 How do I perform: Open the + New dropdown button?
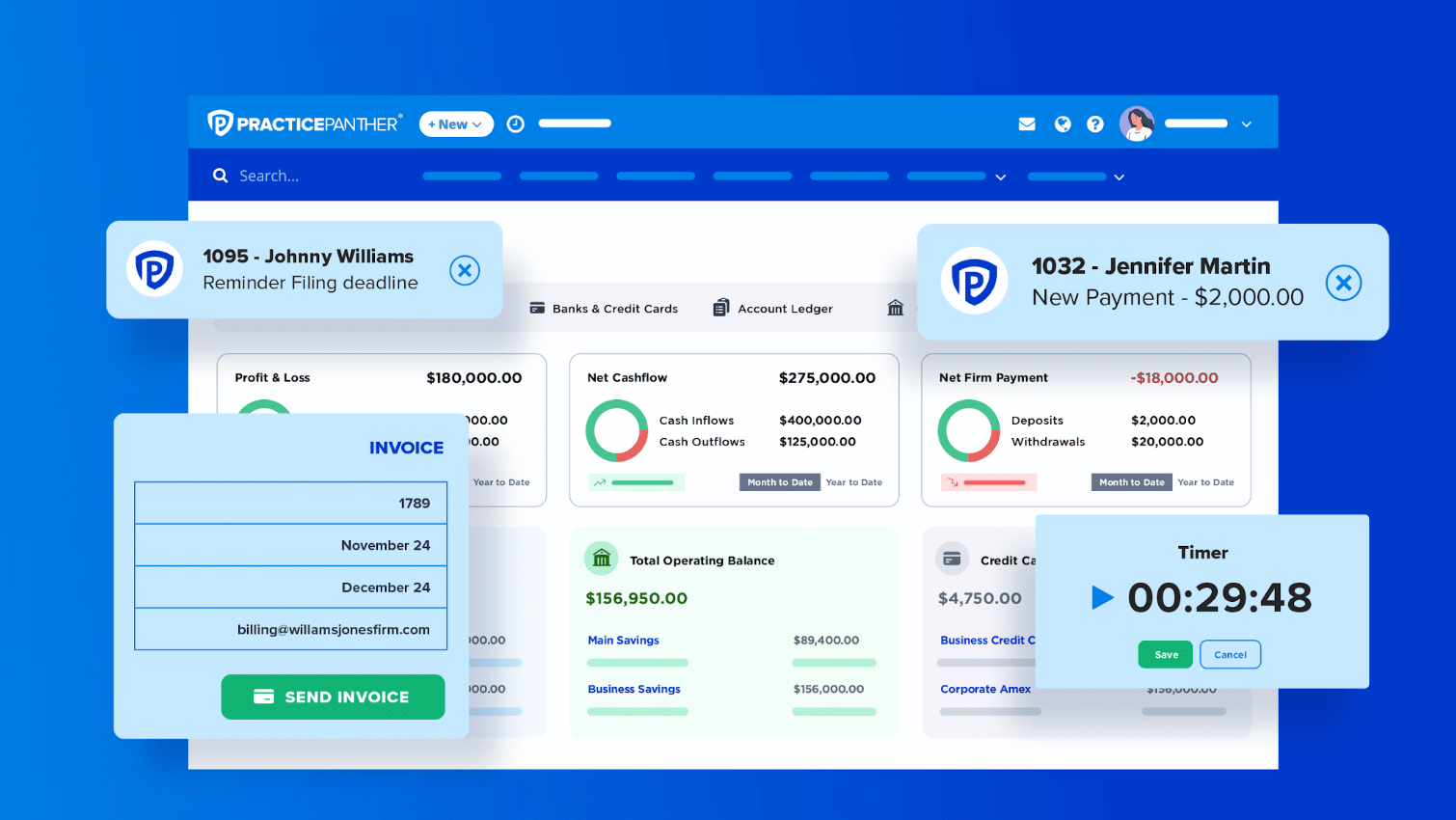coord(456,124)
